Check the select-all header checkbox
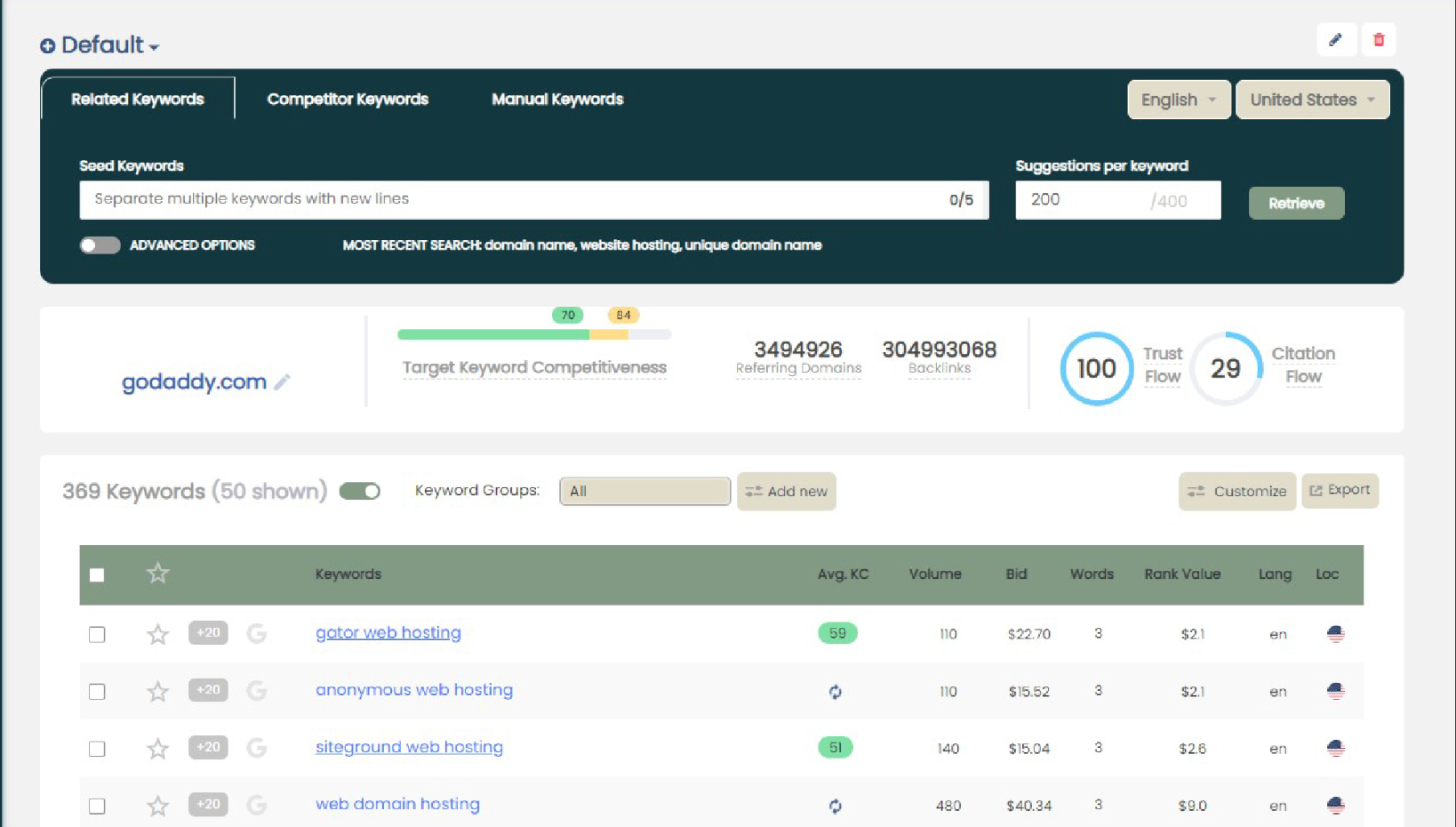 [x=97, y=575]
